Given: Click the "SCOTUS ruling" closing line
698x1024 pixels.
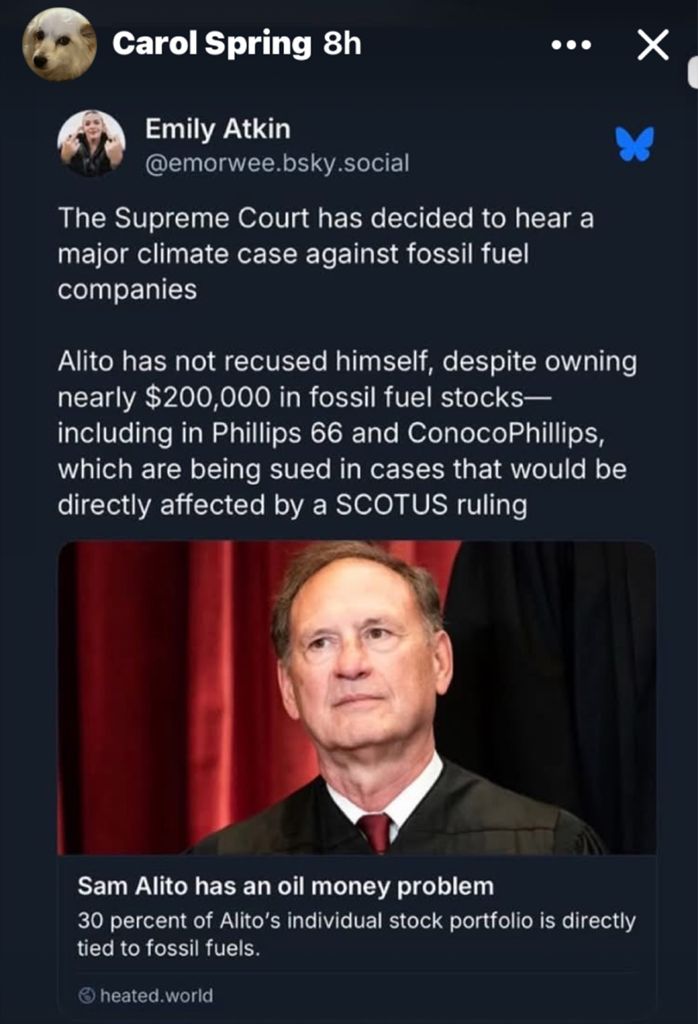Looking at the screenshot, I should click(x=430, y=504).
